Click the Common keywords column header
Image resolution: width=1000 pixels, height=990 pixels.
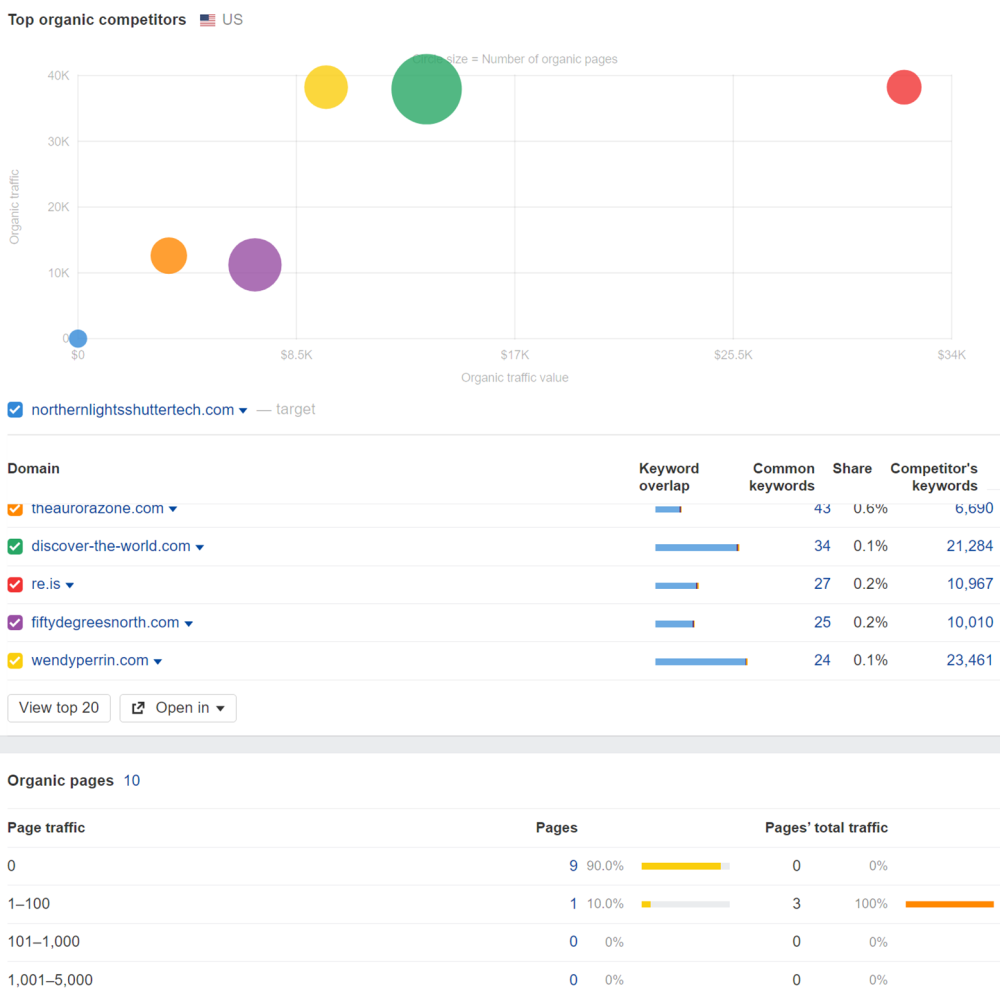783,477
